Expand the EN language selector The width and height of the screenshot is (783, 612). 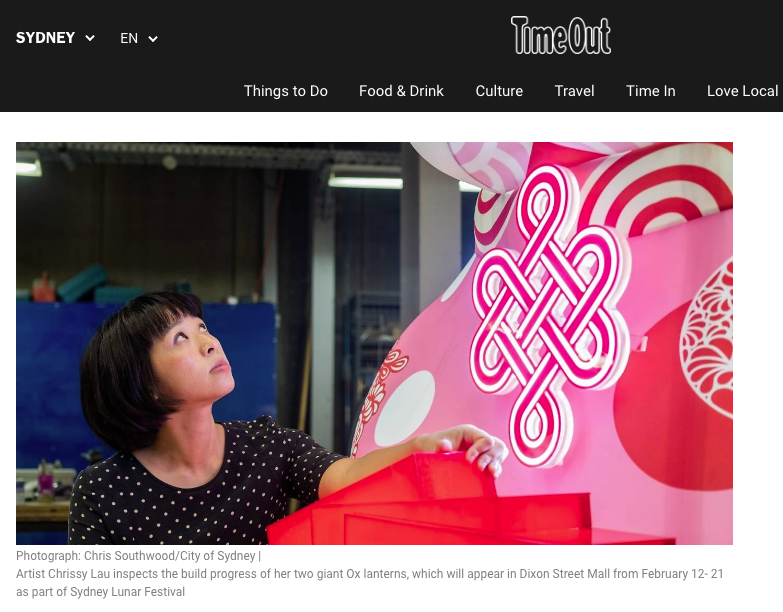(139, 38)
